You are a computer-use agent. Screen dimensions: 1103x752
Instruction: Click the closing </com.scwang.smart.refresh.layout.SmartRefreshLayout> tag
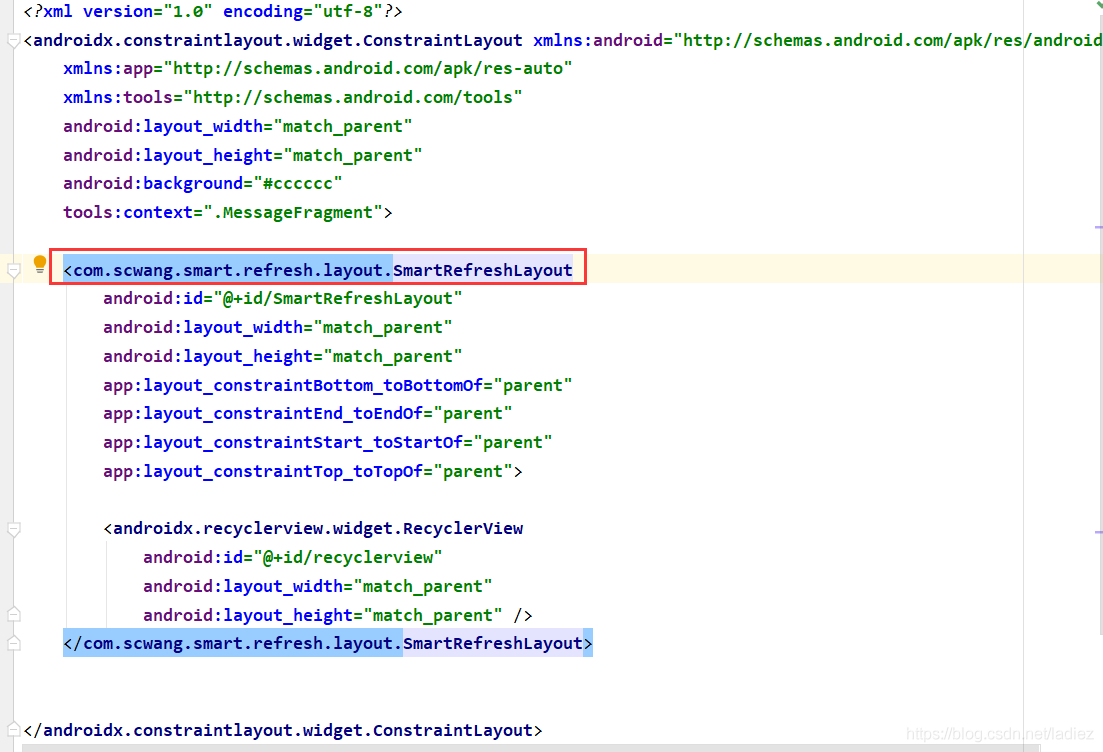[x=328, y=643]
